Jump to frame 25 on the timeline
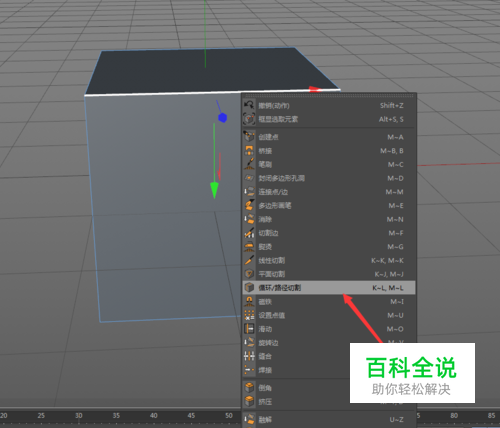The image size is (500, 428). tap(41, 415)
